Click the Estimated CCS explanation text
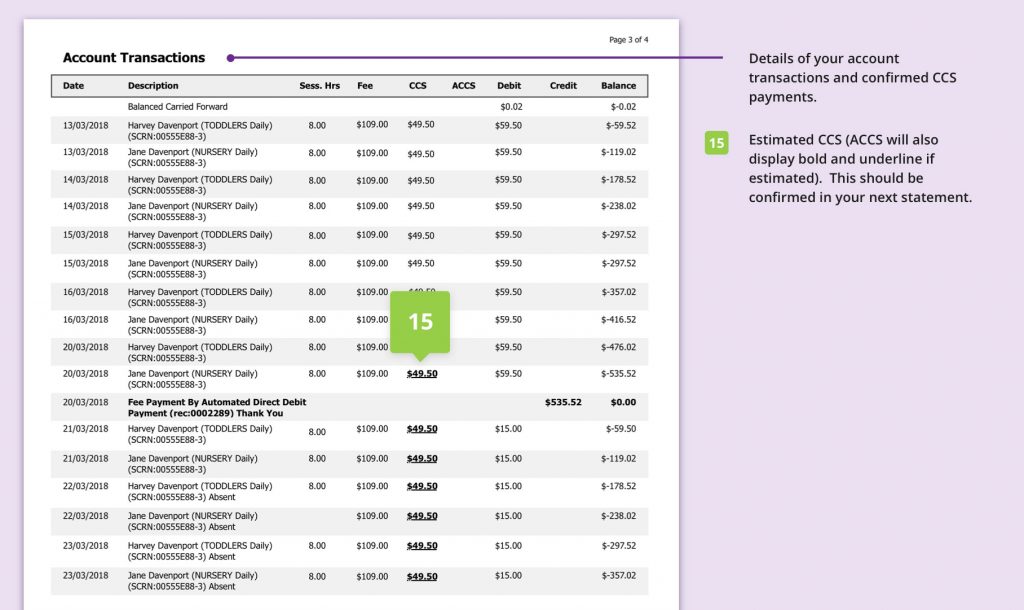 pos(860,168)
